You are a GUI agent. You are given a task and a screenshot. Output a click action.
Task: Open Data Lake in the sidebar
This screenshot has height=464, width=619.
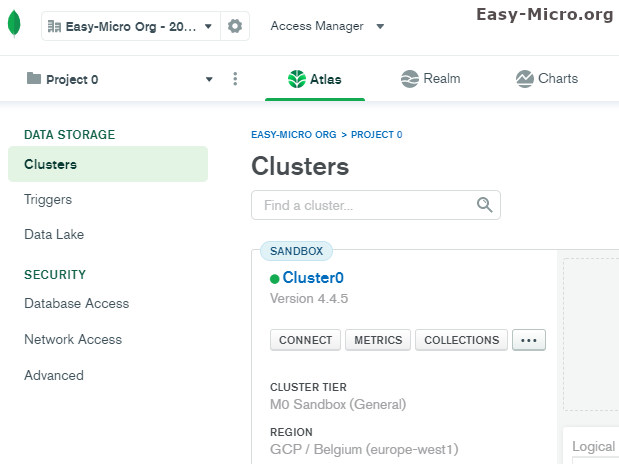tap(54, 234)
